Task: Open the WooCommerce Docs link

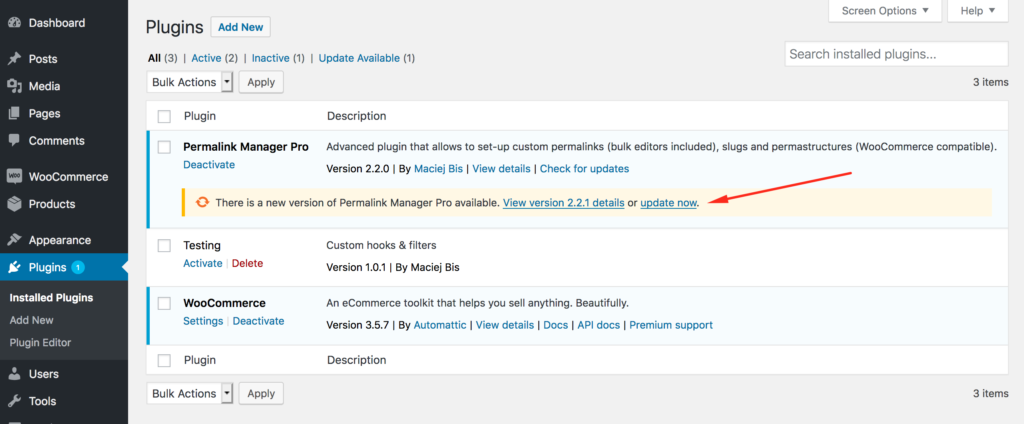Action: (x=556, y=325)
